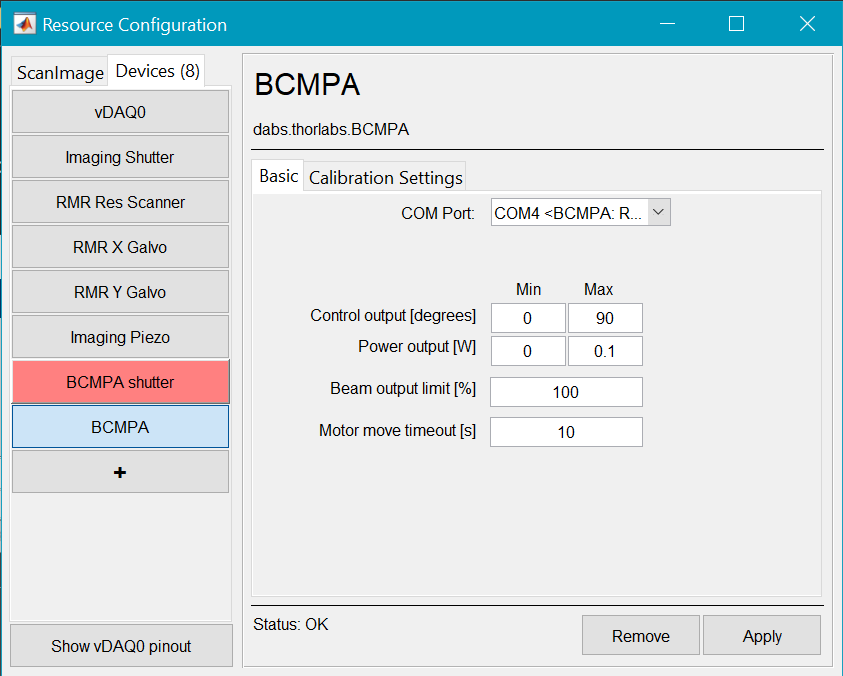Click the MATLAB icon in title bar
Image resolution: width=843 pixels, height=676 pixels.
[x=25, y=24]
